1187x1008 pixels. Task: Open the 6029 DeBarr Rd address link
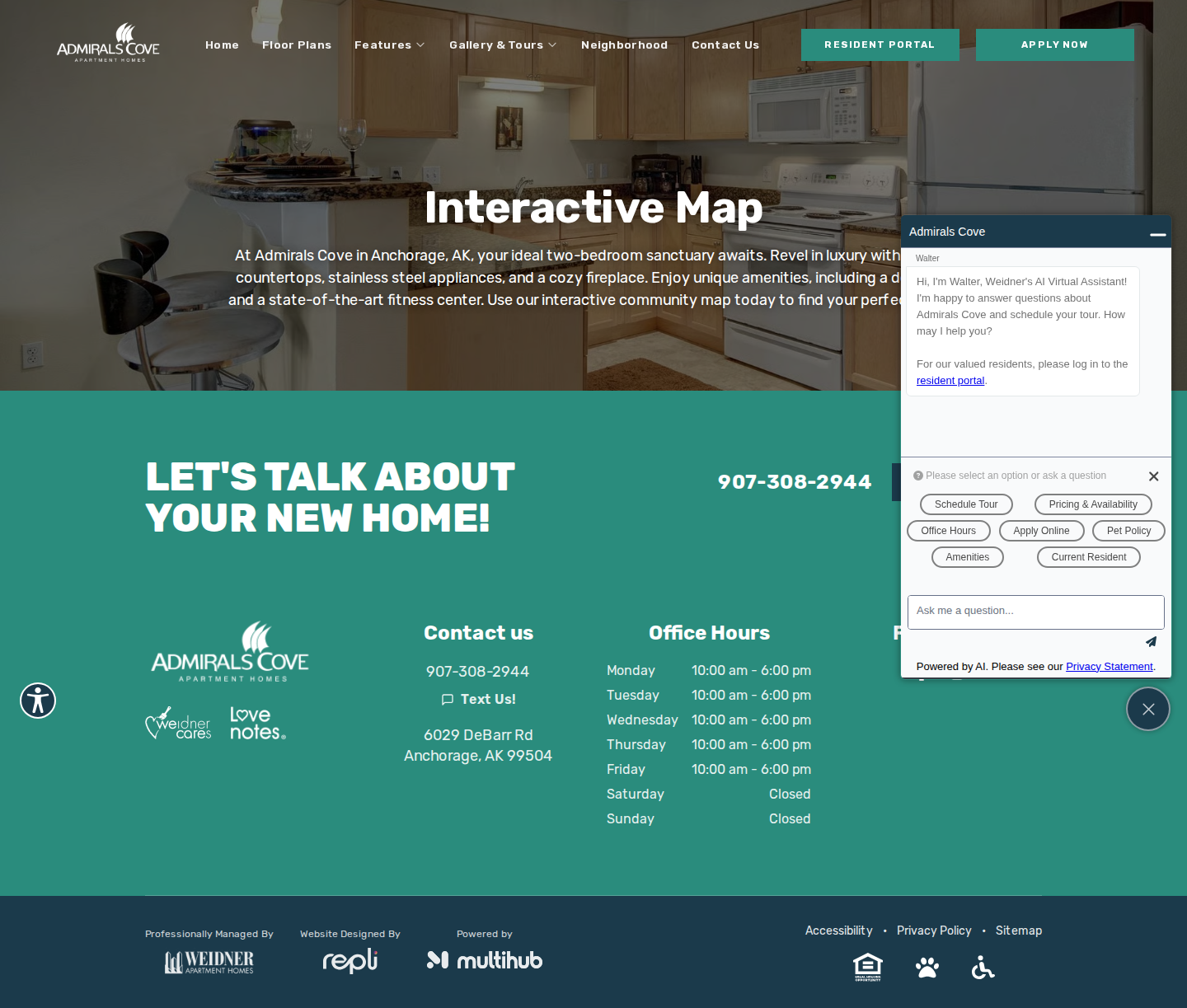(478, 745)
